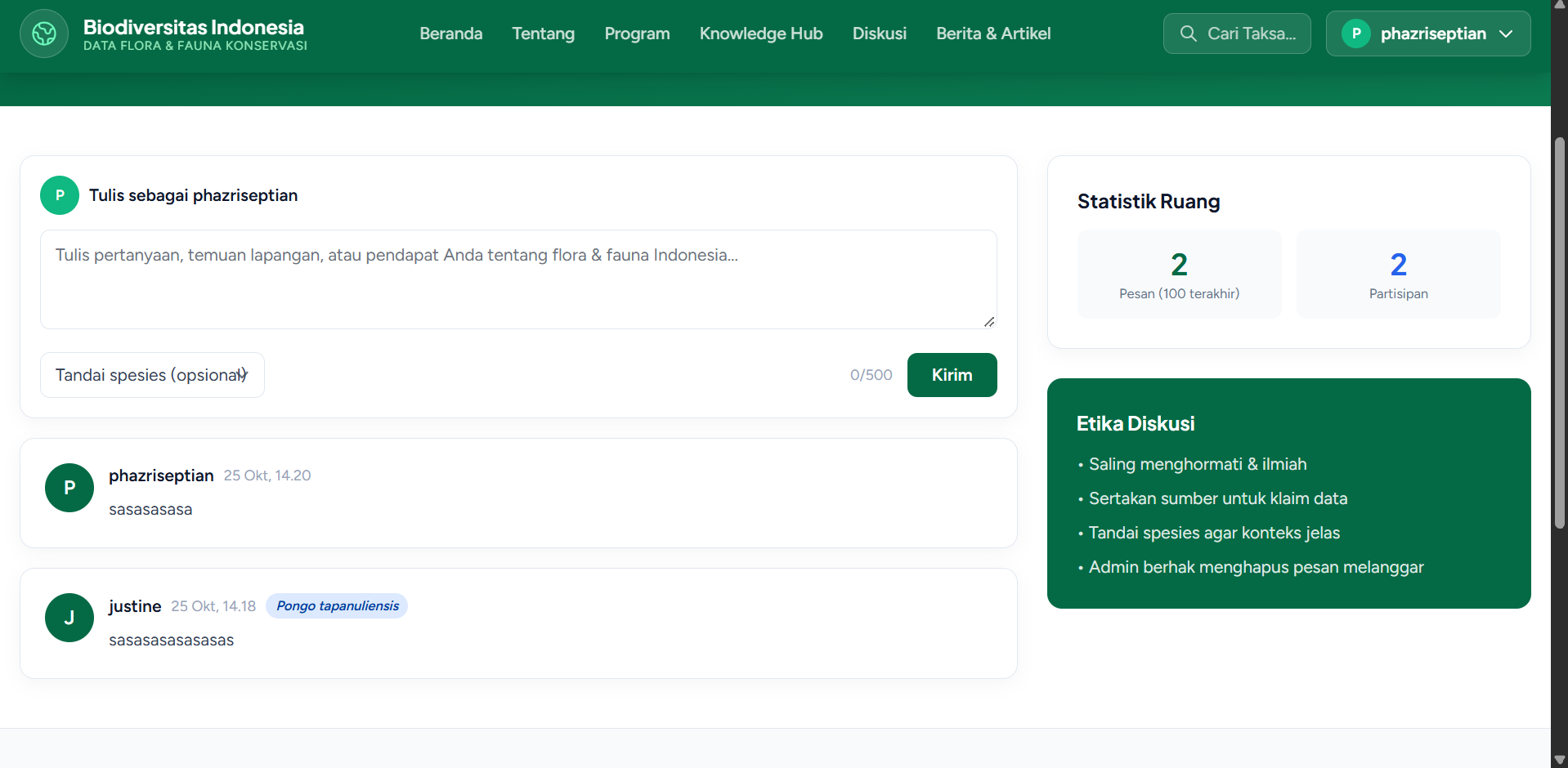Select Berita & Artikel in the navbar
Screen dimensions: 1568x768
(993, 33)
